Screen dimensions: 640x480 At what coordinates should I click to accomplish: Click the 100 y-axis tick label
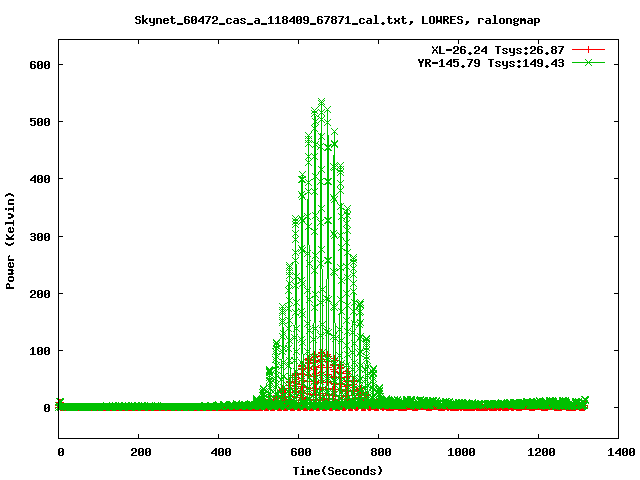(40, 351)
